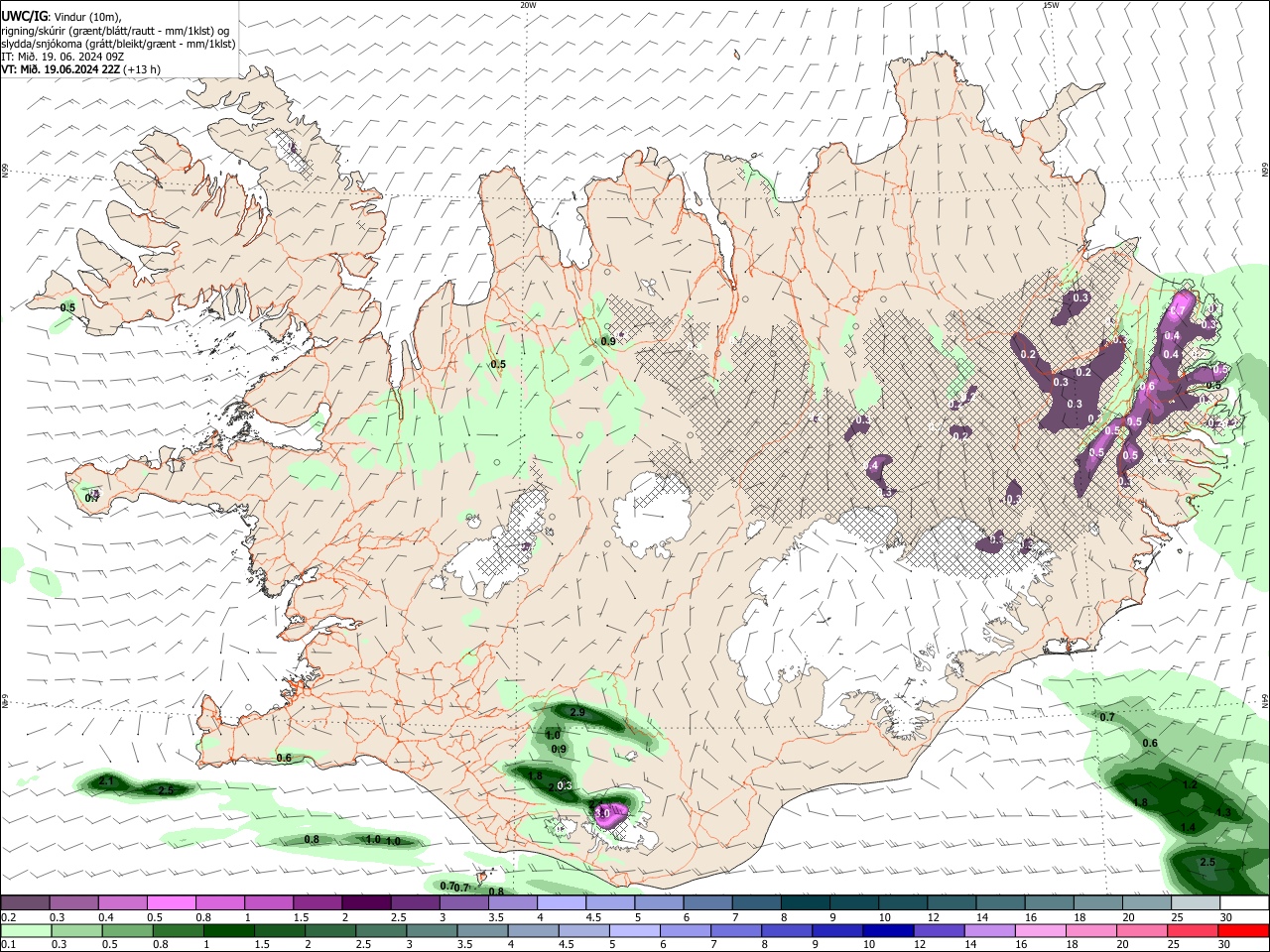Pick the deep navy blue swatch between 10 and 12, lower row
The height and width of the screenshot is (952, 1270).
point(888,931)
